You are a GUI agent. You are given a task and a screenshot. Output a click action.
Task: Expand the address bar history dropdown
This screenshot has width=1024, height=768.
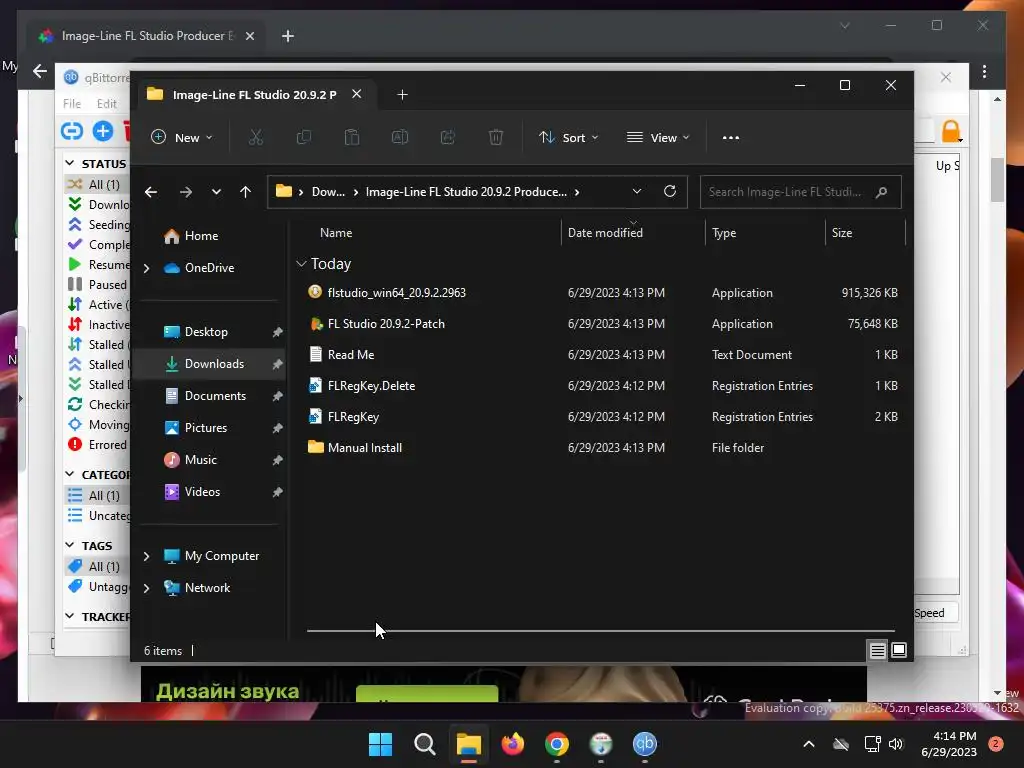click(637, 191)
